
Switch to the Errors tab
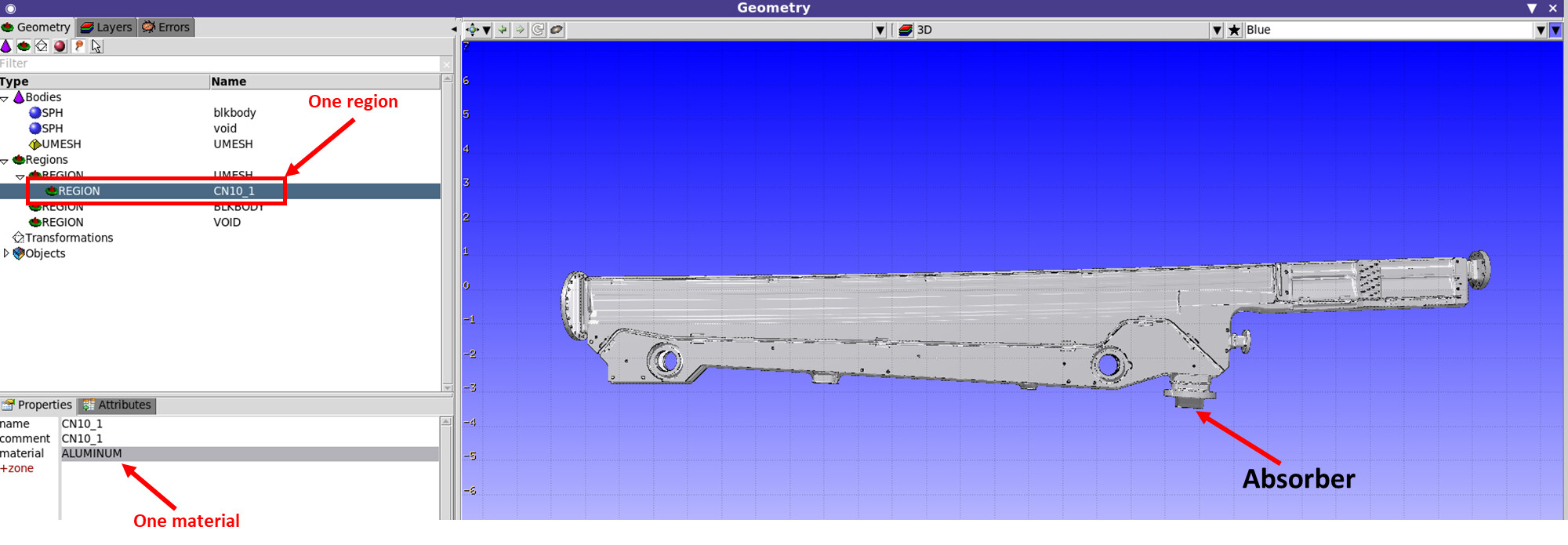[166, 27]
